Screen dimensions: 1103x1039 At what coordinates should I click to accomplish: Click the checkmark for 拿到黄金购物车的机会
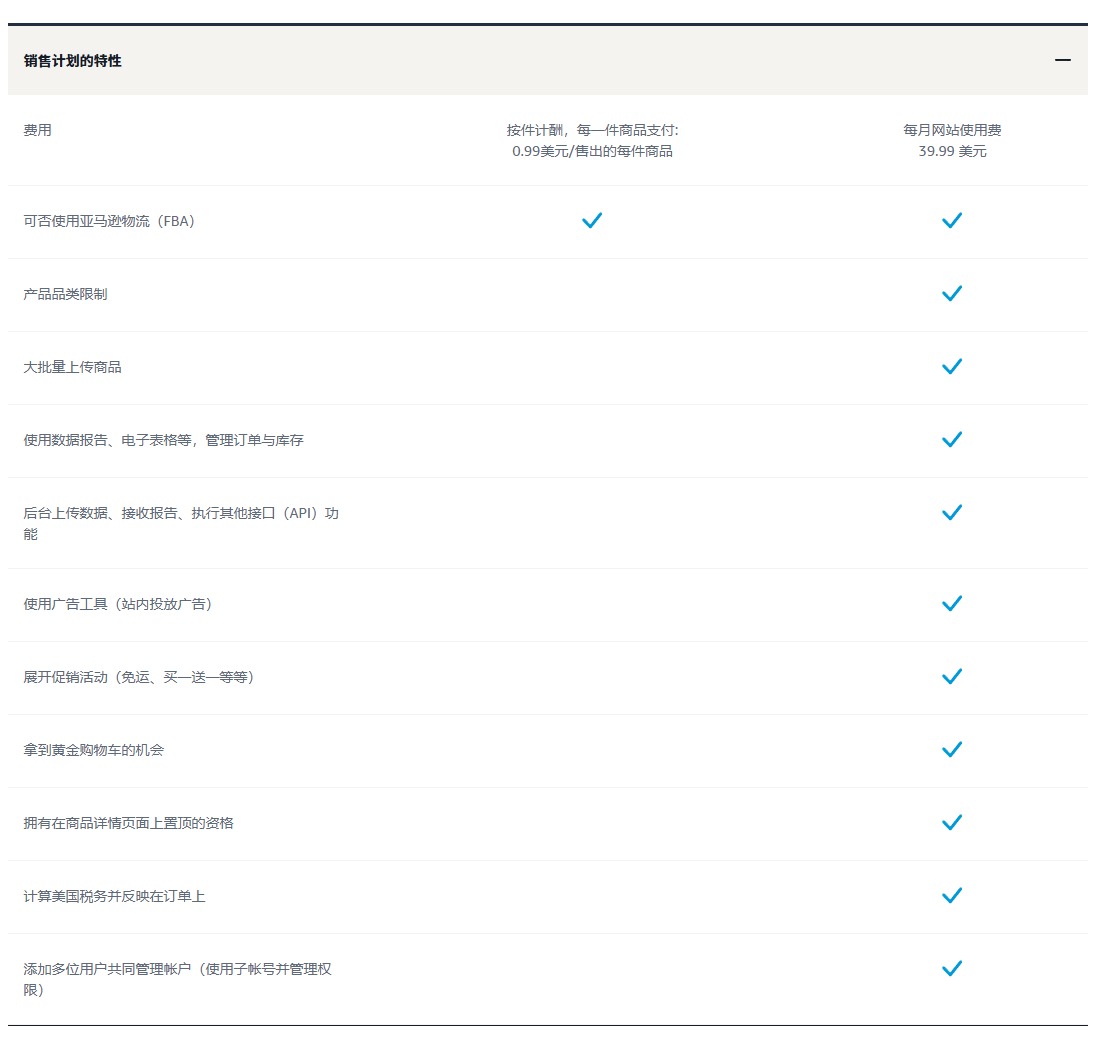pyautogui.click(x=952, y=749)
